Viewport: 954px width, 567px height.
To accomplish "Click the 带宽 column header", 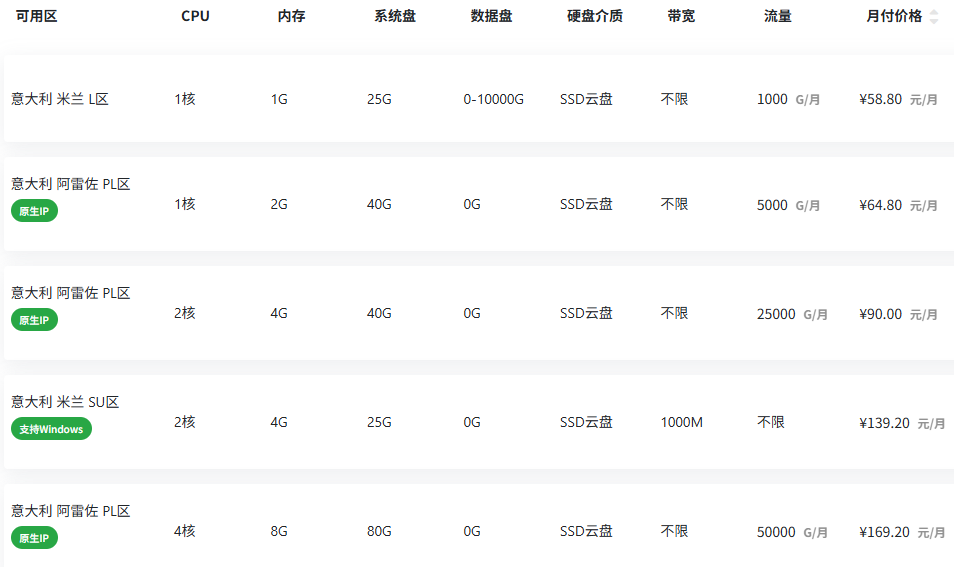I will [681, 17].
